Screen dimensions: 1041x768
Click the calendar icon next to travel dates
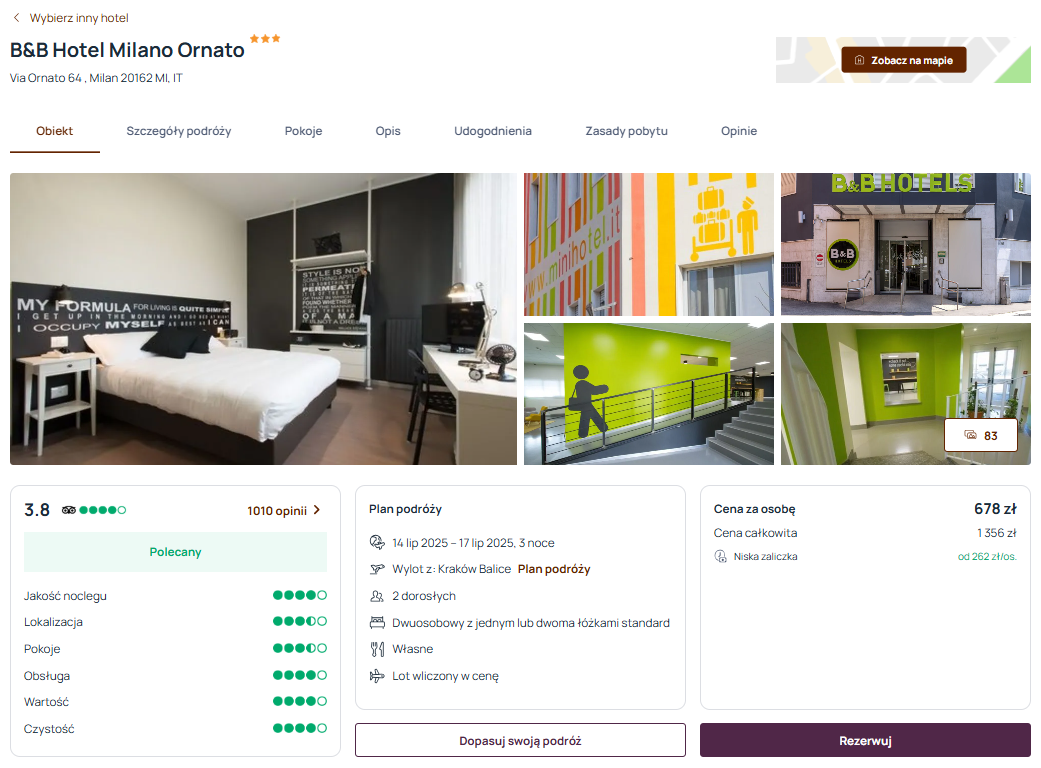377,542
